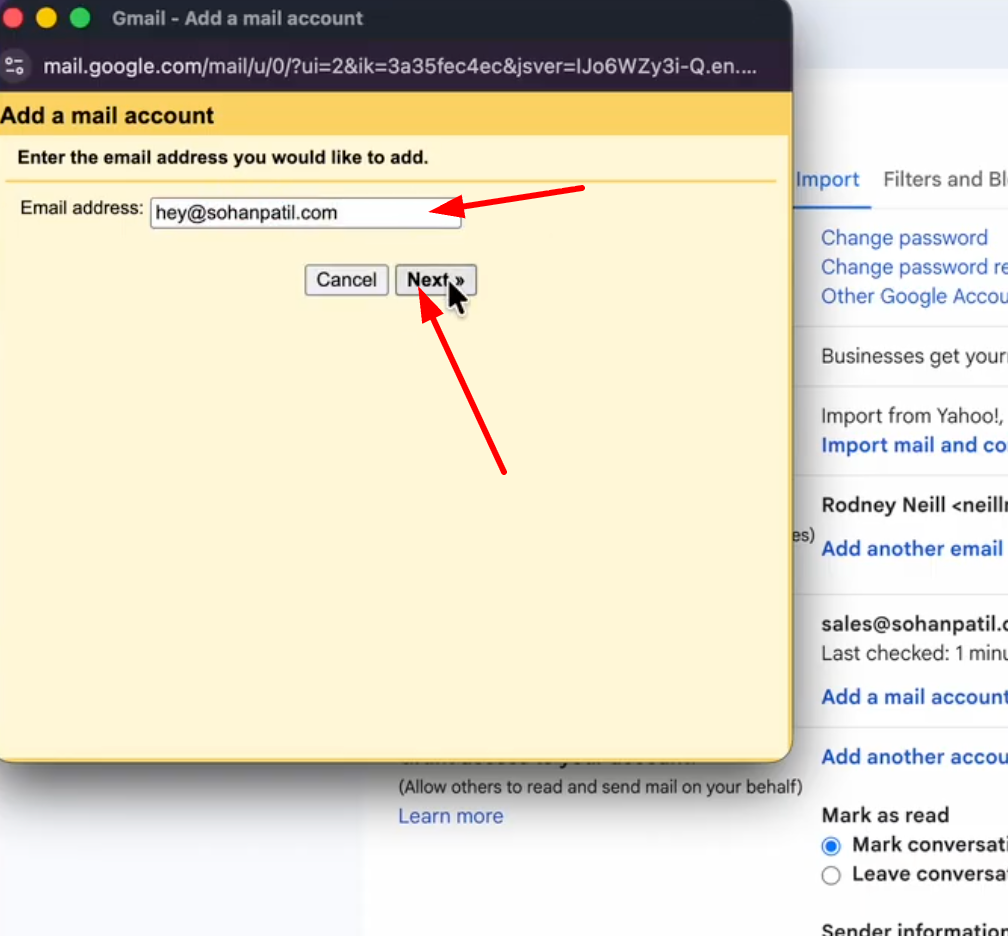The image size is (1008, 936).
Task: Click Add another email address link
Action: tap(912, 548)
